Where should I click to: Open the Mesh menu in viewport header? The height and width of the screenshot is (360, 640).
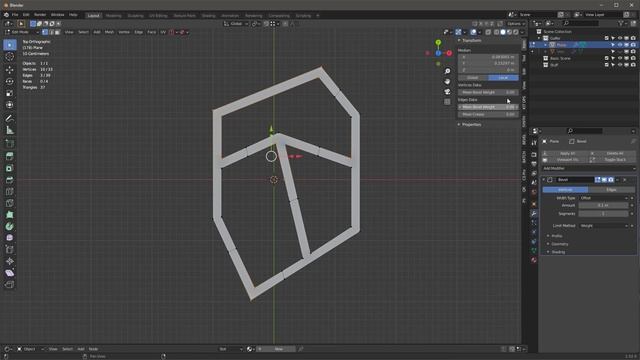pyautogui.click(x=109, y=32)
